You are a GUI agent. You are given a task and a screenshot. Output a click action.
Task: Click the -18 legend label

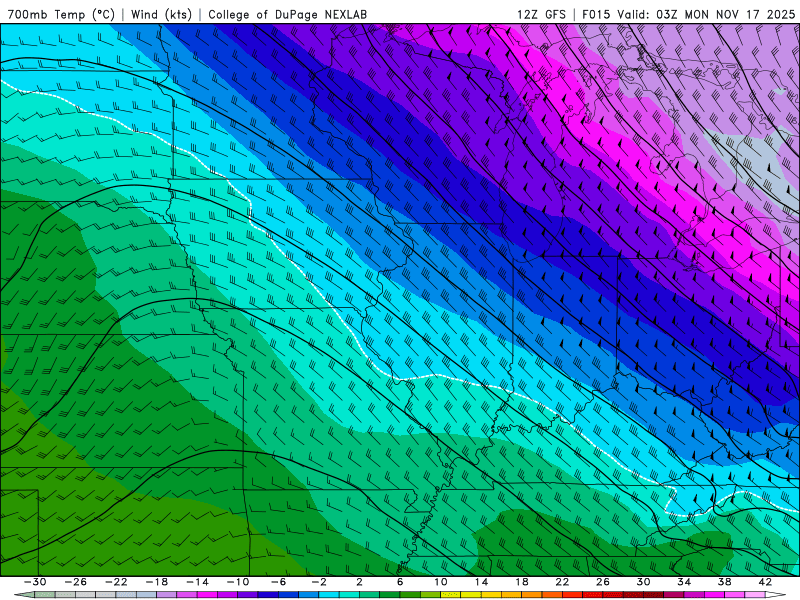point(157,582)
